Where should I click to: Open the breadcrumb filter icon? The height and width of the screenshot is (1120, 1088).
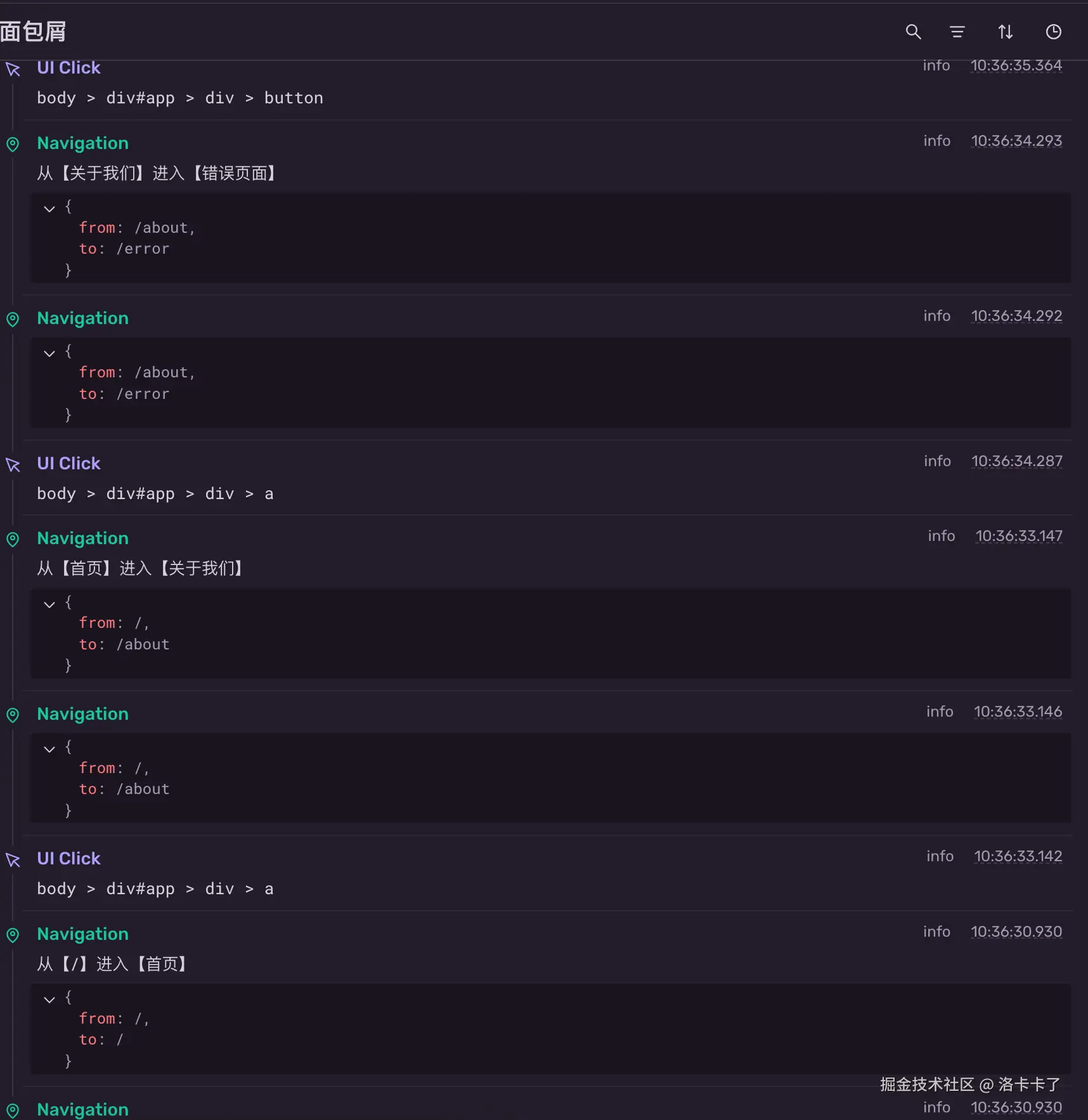point(957,32)
